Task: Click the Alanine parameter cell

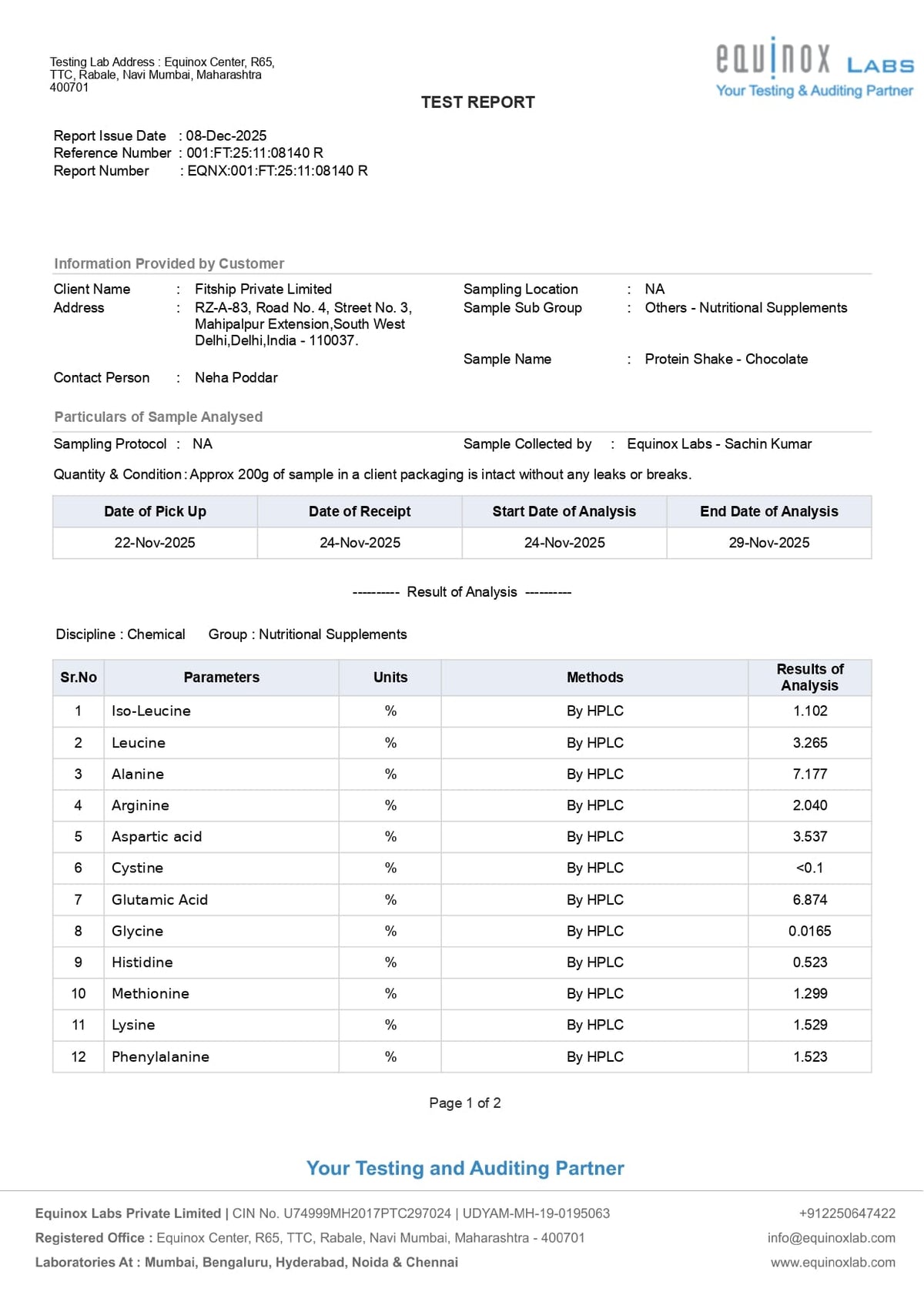Action: pyautogui.click(x=221, y=774)
